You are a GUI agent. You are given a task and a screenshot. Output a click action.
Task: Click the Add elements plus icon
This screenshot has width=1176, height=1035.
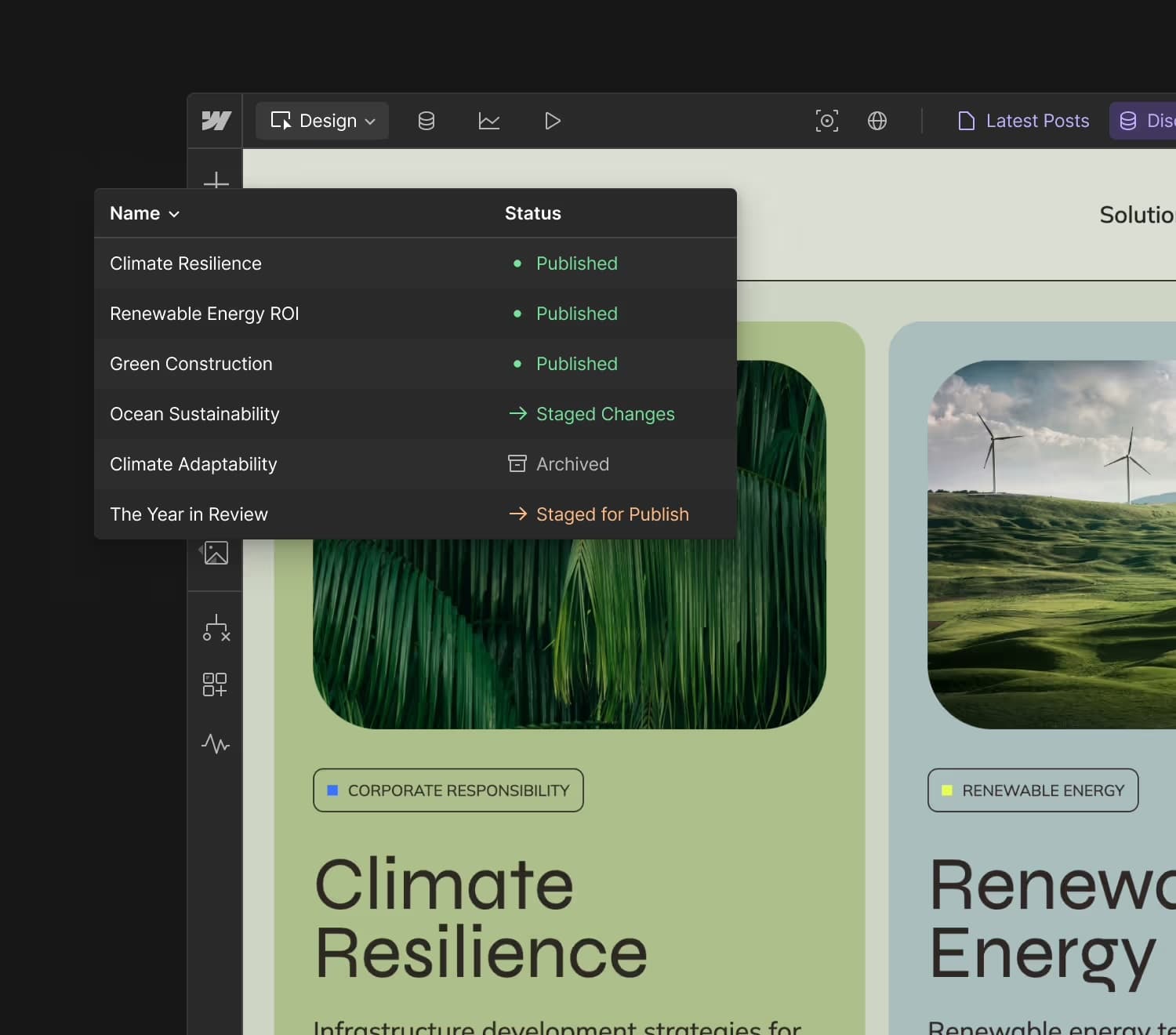coord(216,180)
